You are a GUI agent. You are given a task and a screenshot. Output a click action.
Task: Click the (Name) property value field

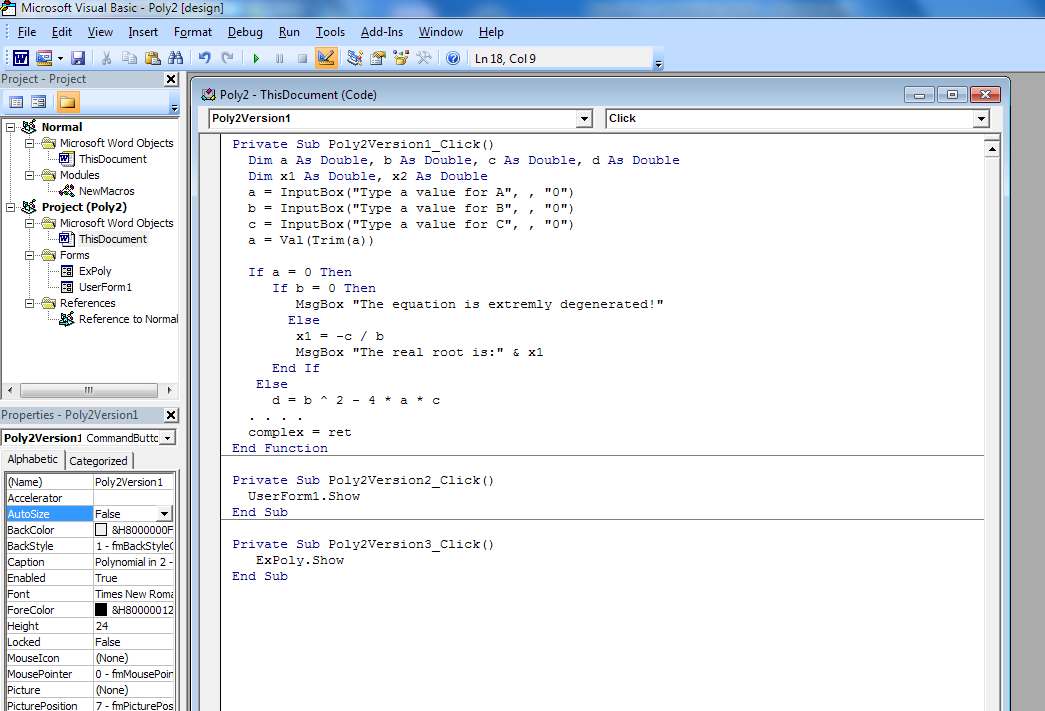[133, 482]
